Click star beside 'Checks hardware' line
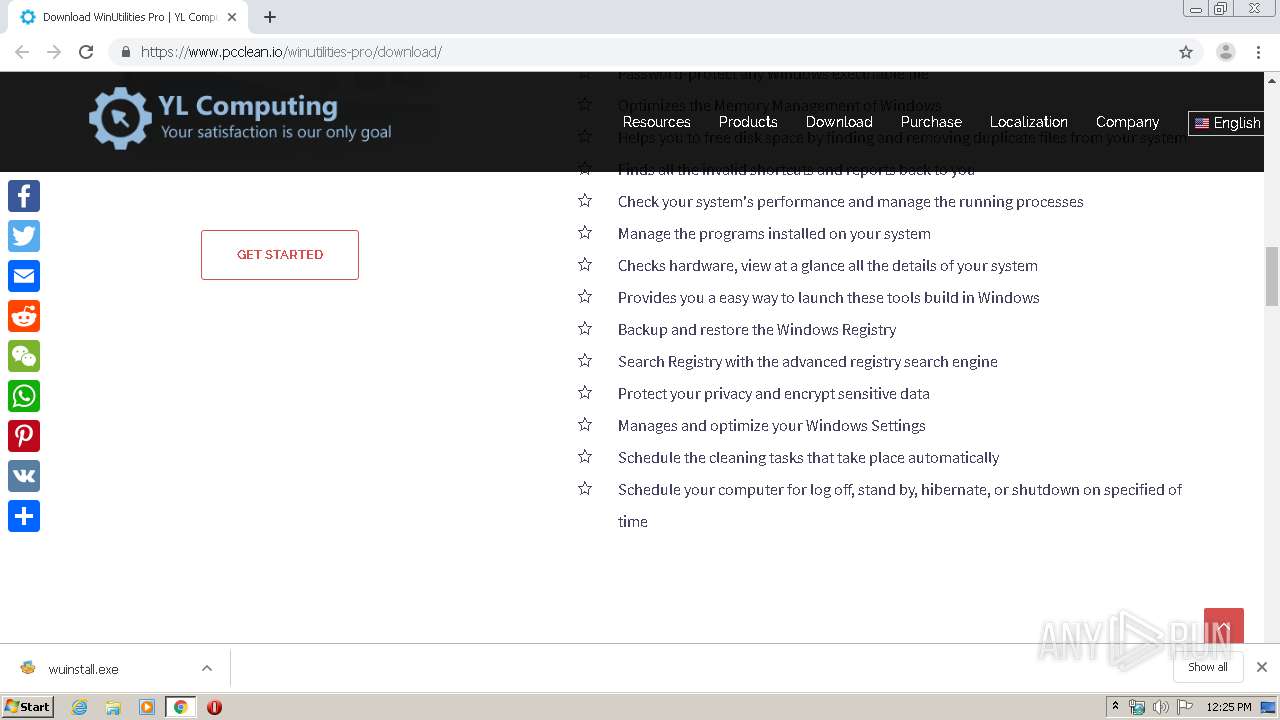This screenshot has height=720, width=1280. 585,264
